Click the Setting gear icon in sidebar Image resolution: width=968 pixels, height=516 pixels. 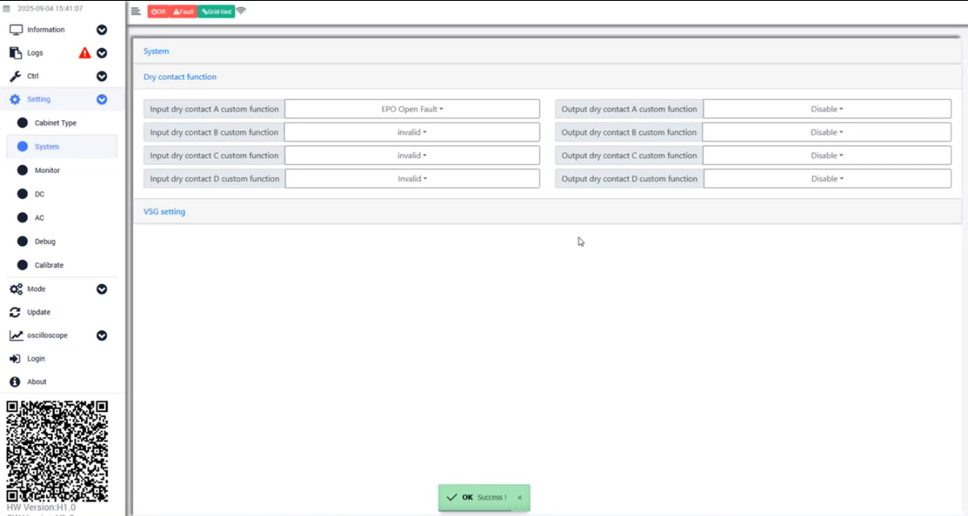pos(15,100)
